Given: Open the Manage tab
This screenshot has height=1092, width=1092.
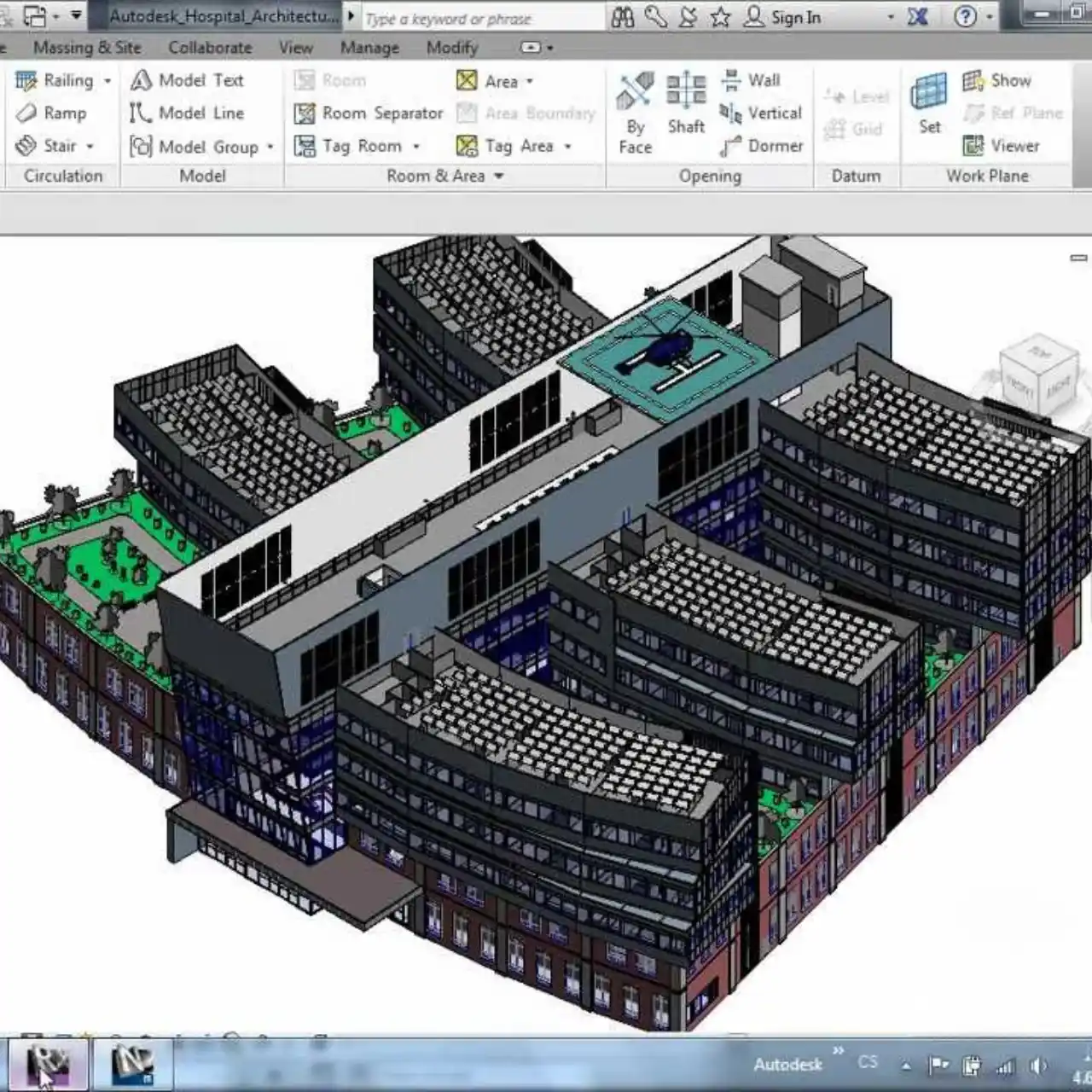Looking at the screenshot, I should click(369, 48).
